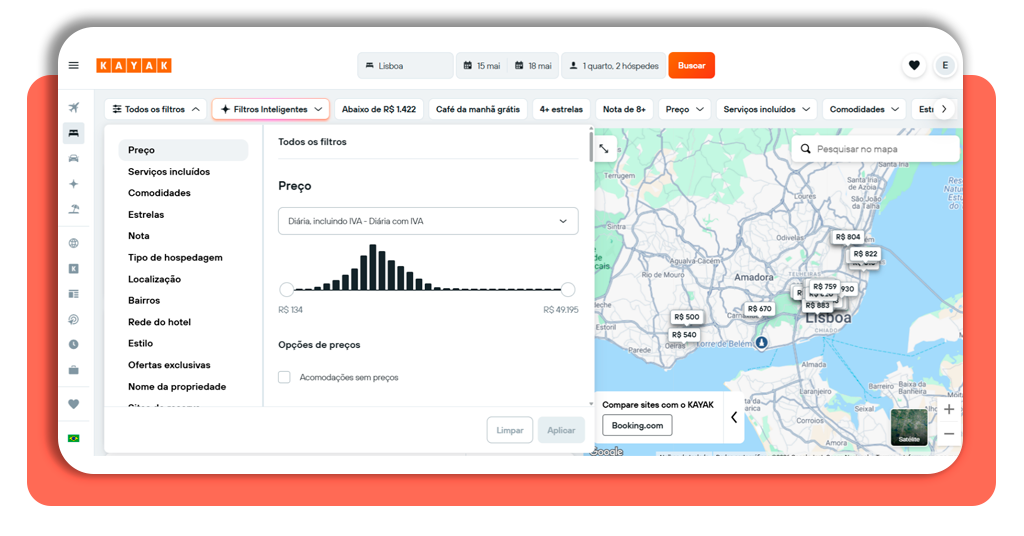Zoom in on the map
1024x536 pixels.
(949, 409)
